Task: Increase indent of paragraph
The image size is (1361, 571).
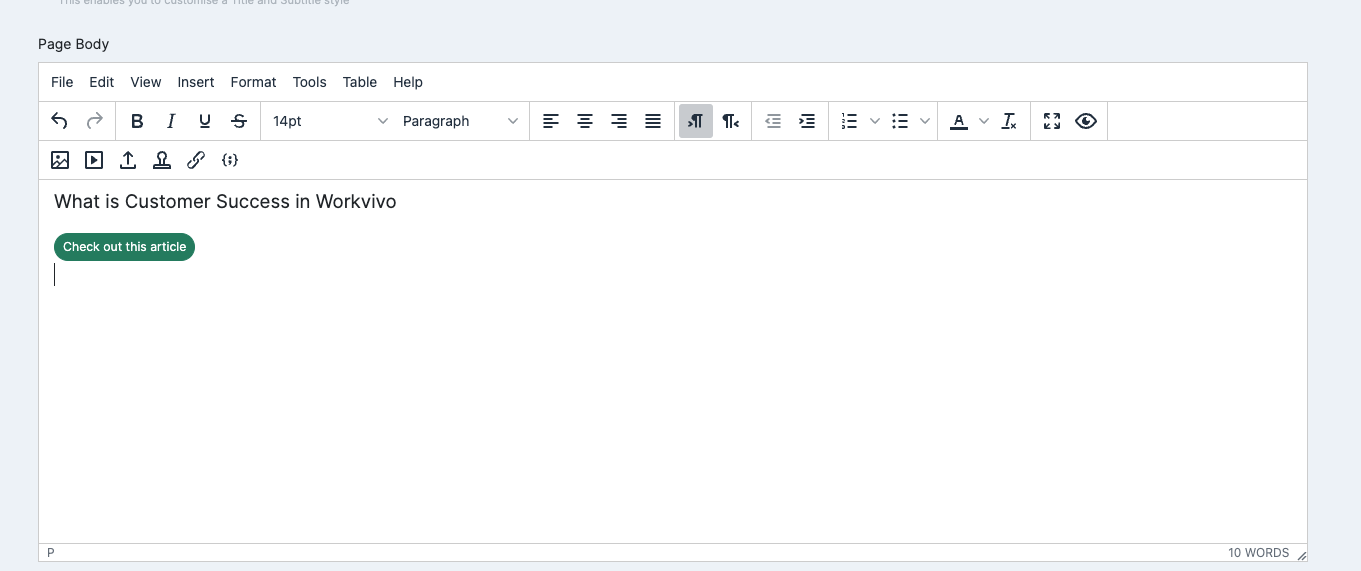Action: [x=807, y=121]
